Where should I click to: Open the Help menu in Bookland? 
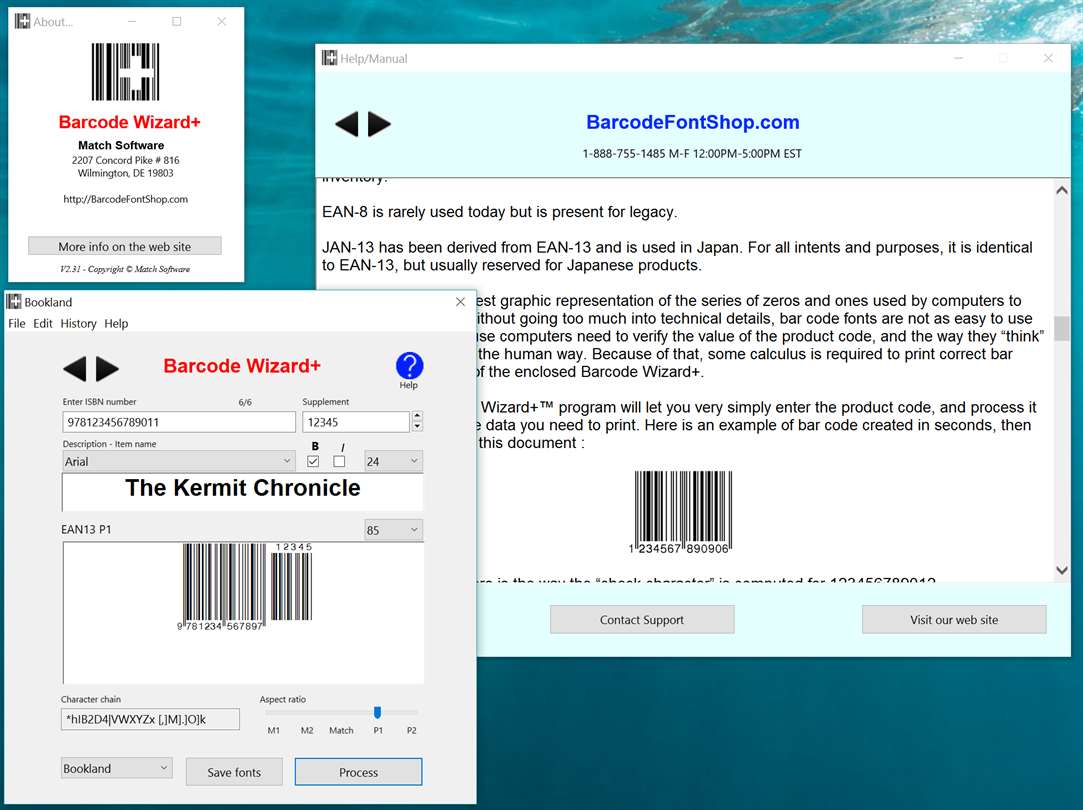pos(116,323)
